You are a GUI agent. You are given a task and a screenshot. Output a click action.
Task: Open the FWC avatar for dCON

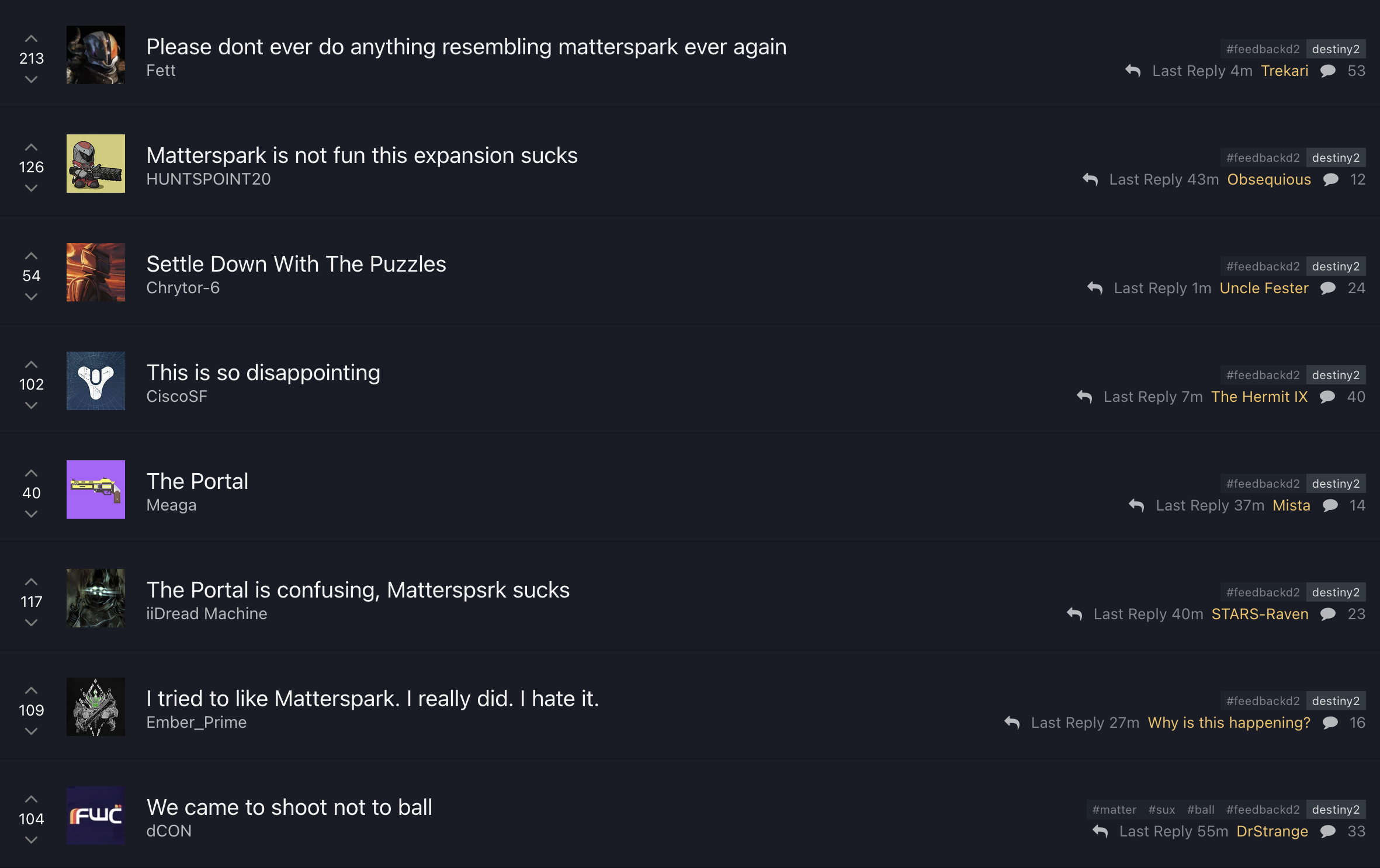pos(96,815)
